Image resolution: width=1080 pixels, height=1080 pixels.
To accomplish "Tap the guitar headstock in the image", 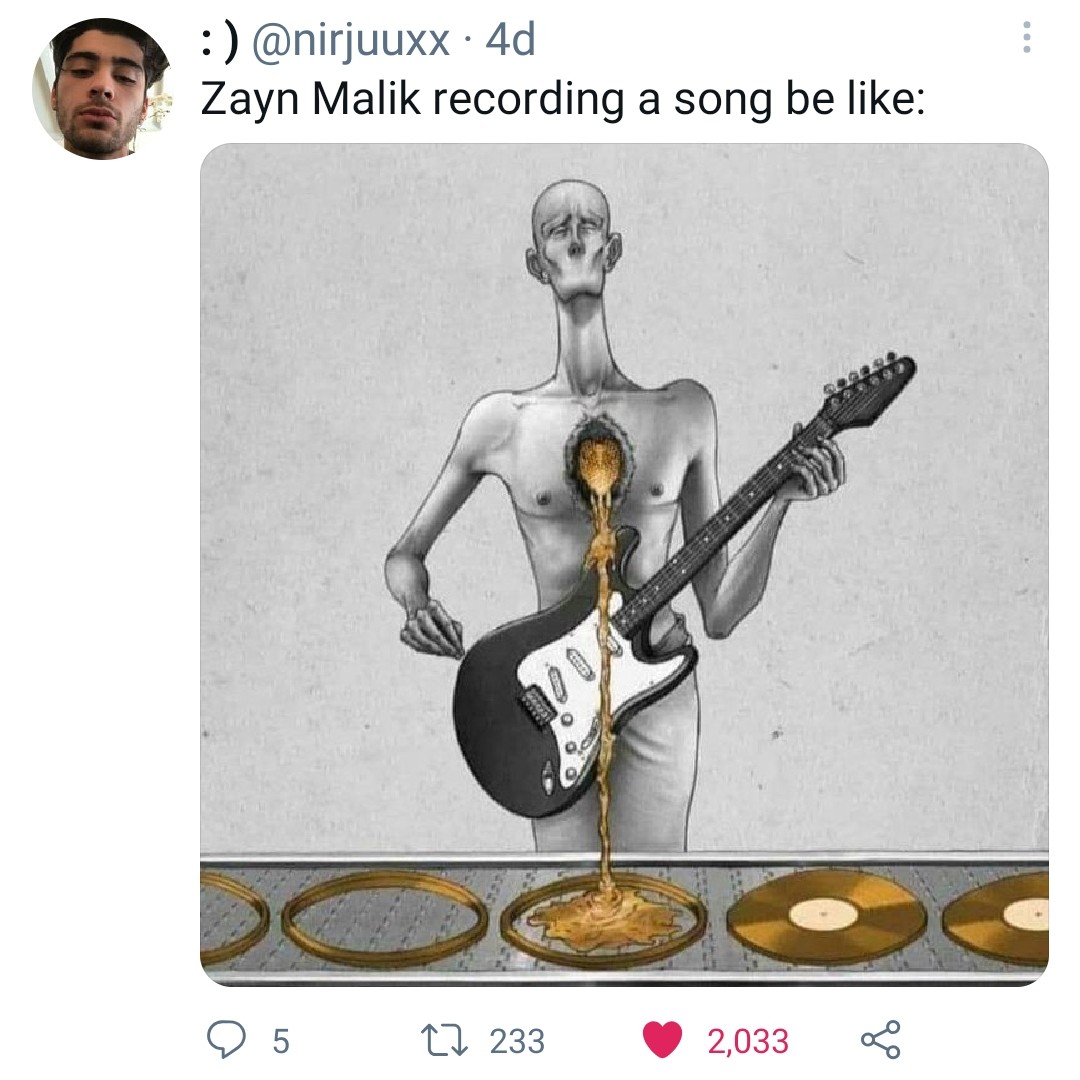I will tap(871, 389).
